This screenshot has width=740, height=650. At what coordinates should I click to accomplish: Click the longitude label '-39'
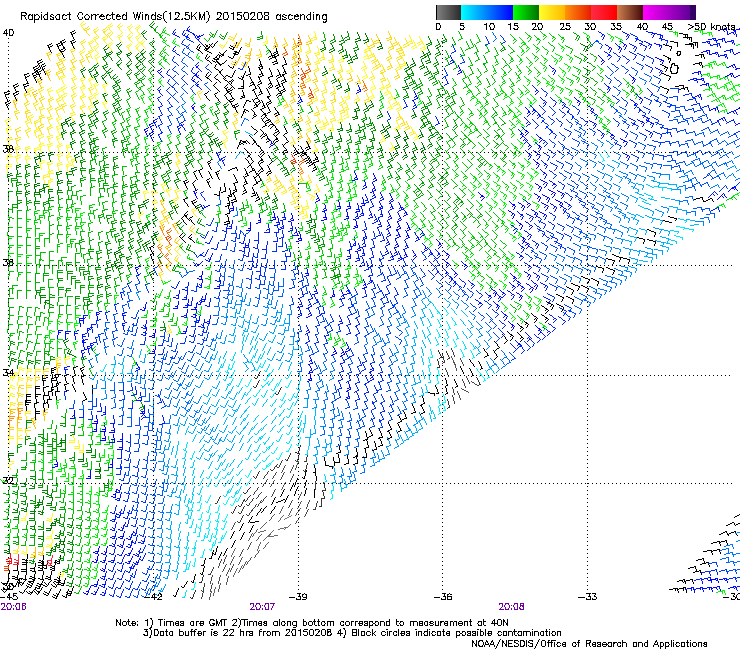[x=298, y=597]
